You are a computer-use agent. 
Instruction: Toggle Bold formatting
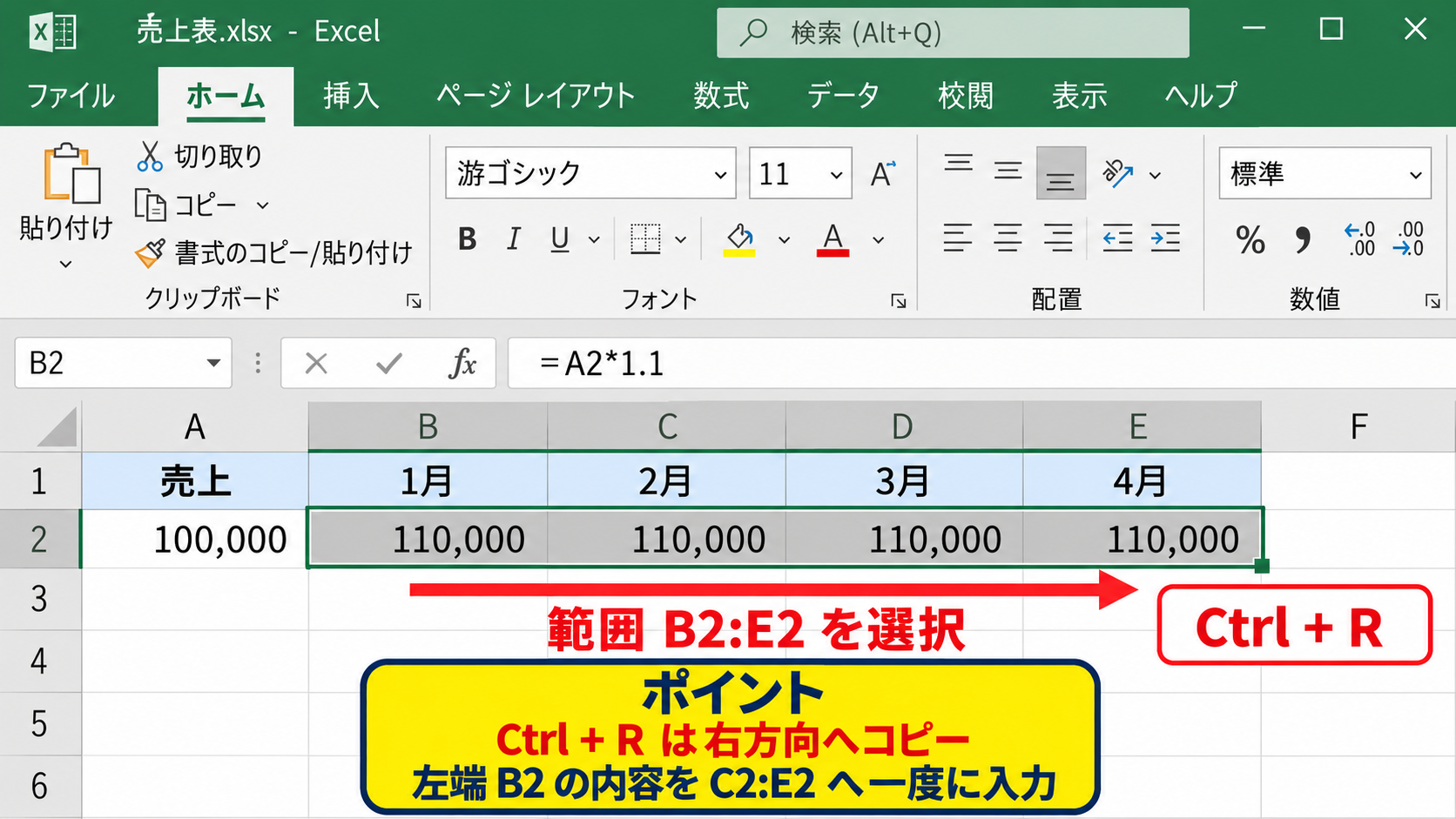468,238
